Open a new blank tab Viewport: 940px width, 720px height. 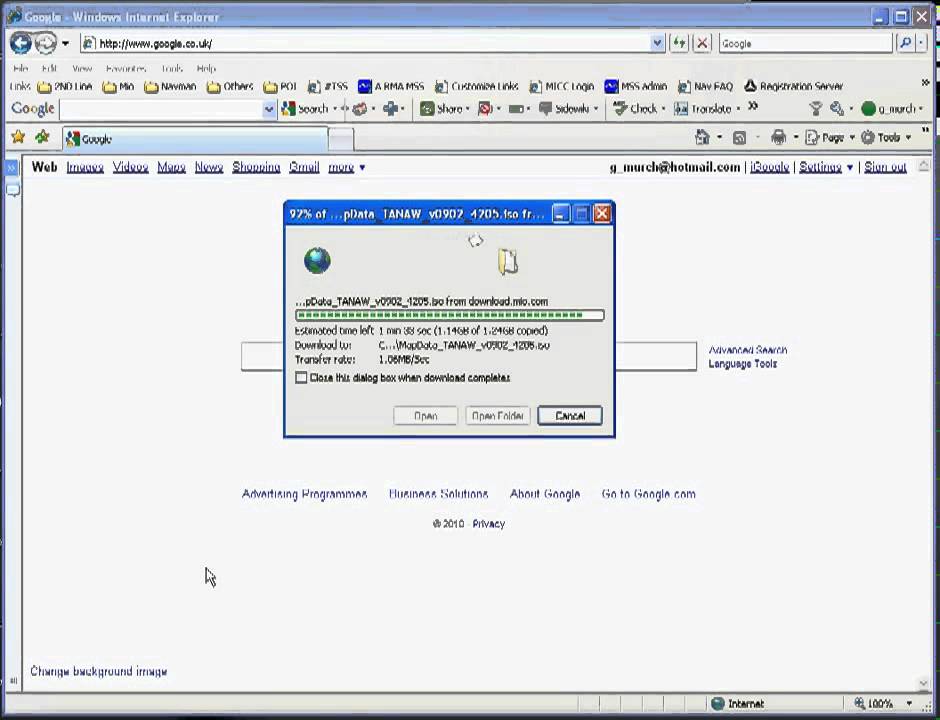[x=341, y=140]
